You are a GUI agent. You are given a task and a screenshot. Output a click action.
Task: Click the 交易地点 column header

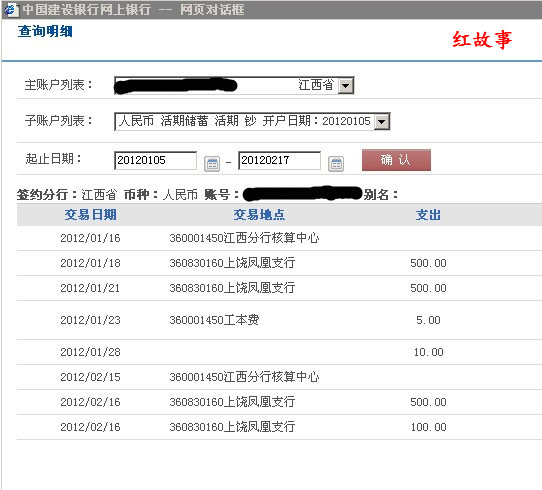[x=259, y=215]
